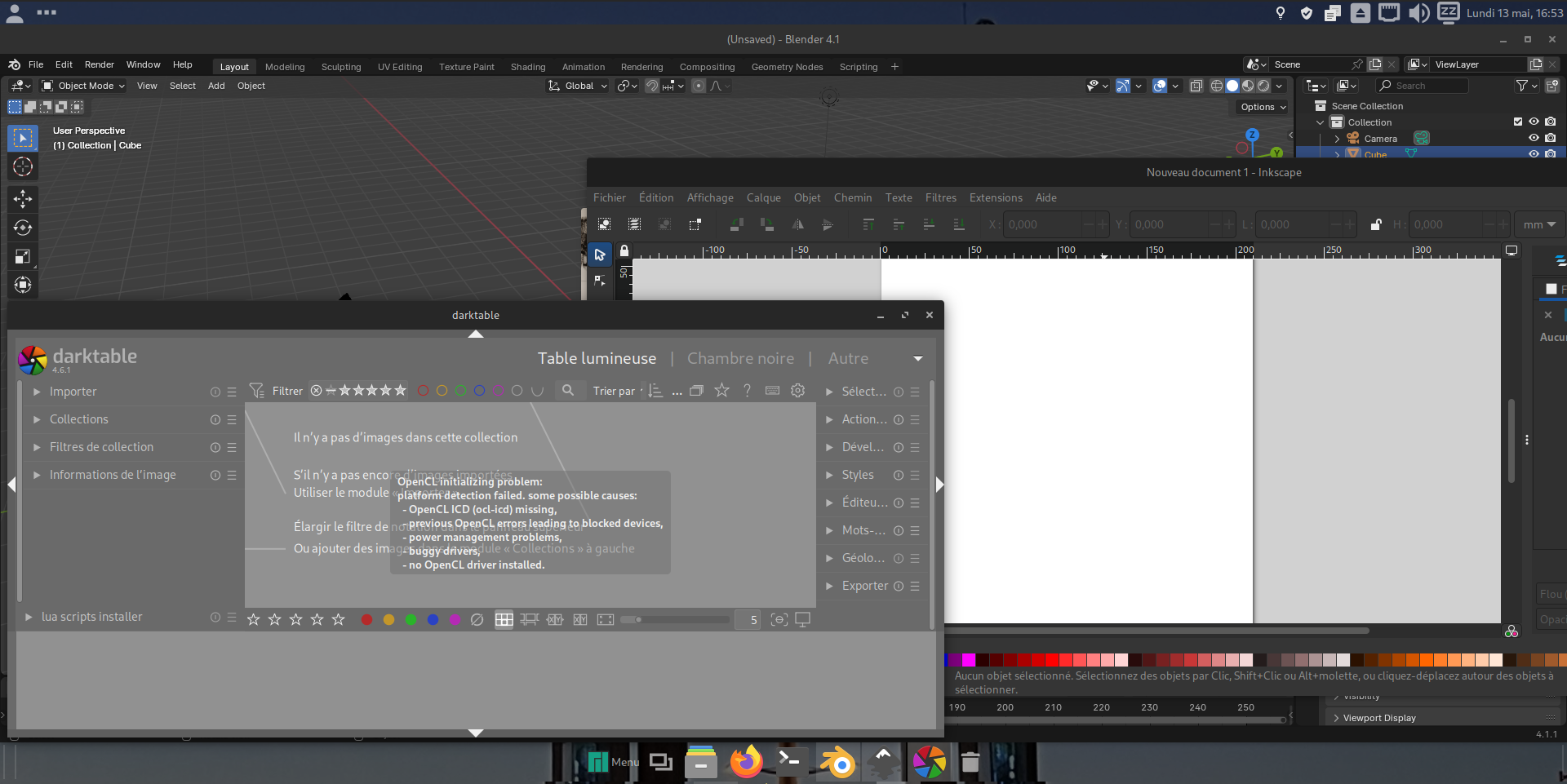Switch to Blender Sculpting workspace tab
1567x784 pixels.
[341, 67]
